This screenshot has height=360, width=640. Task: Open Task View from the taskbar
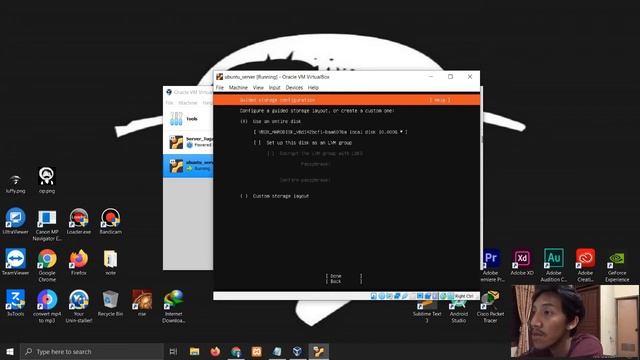click(x=173, y=351)
